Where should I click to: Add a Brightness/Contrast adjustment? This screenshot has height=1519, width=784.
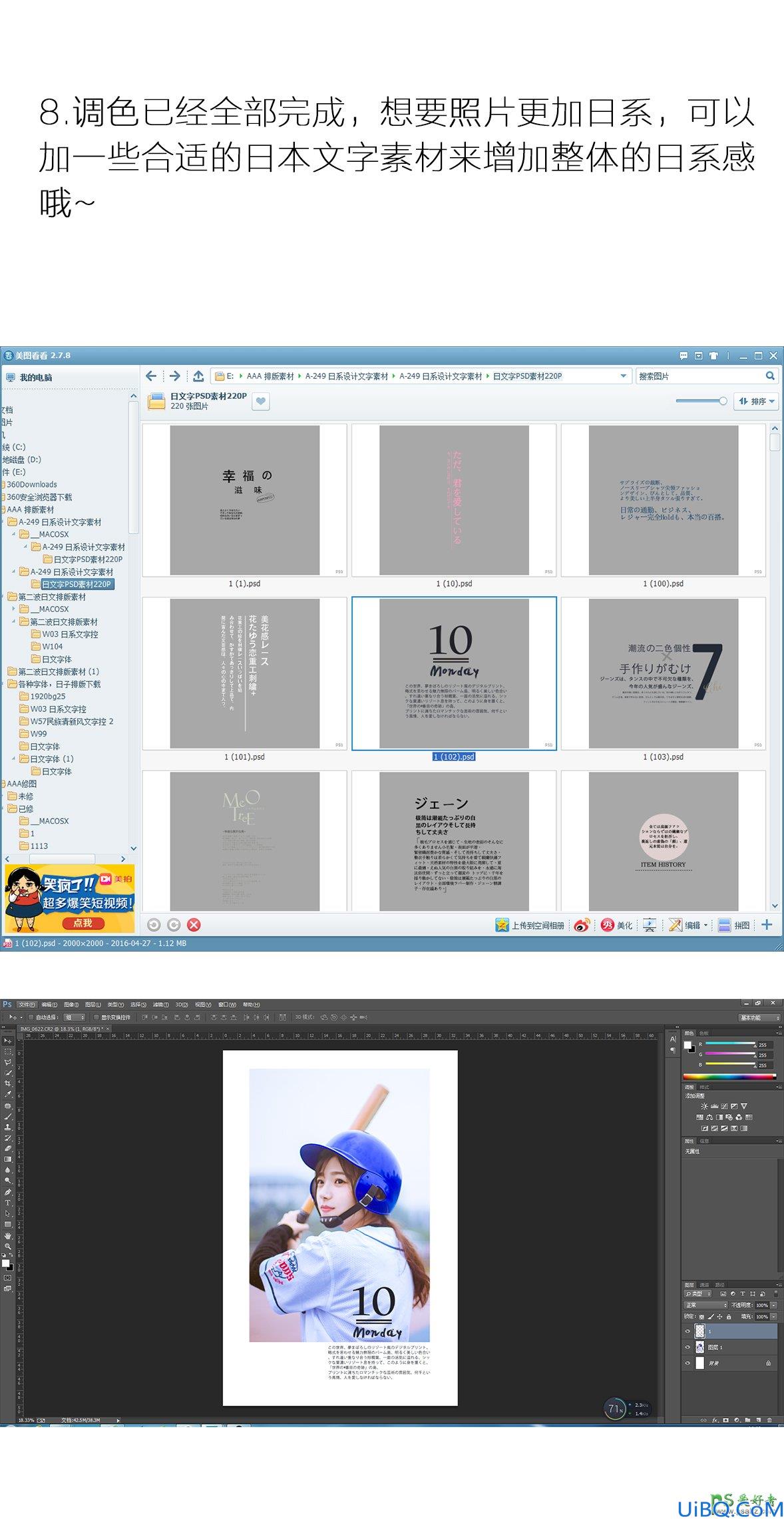point(704,1106)
